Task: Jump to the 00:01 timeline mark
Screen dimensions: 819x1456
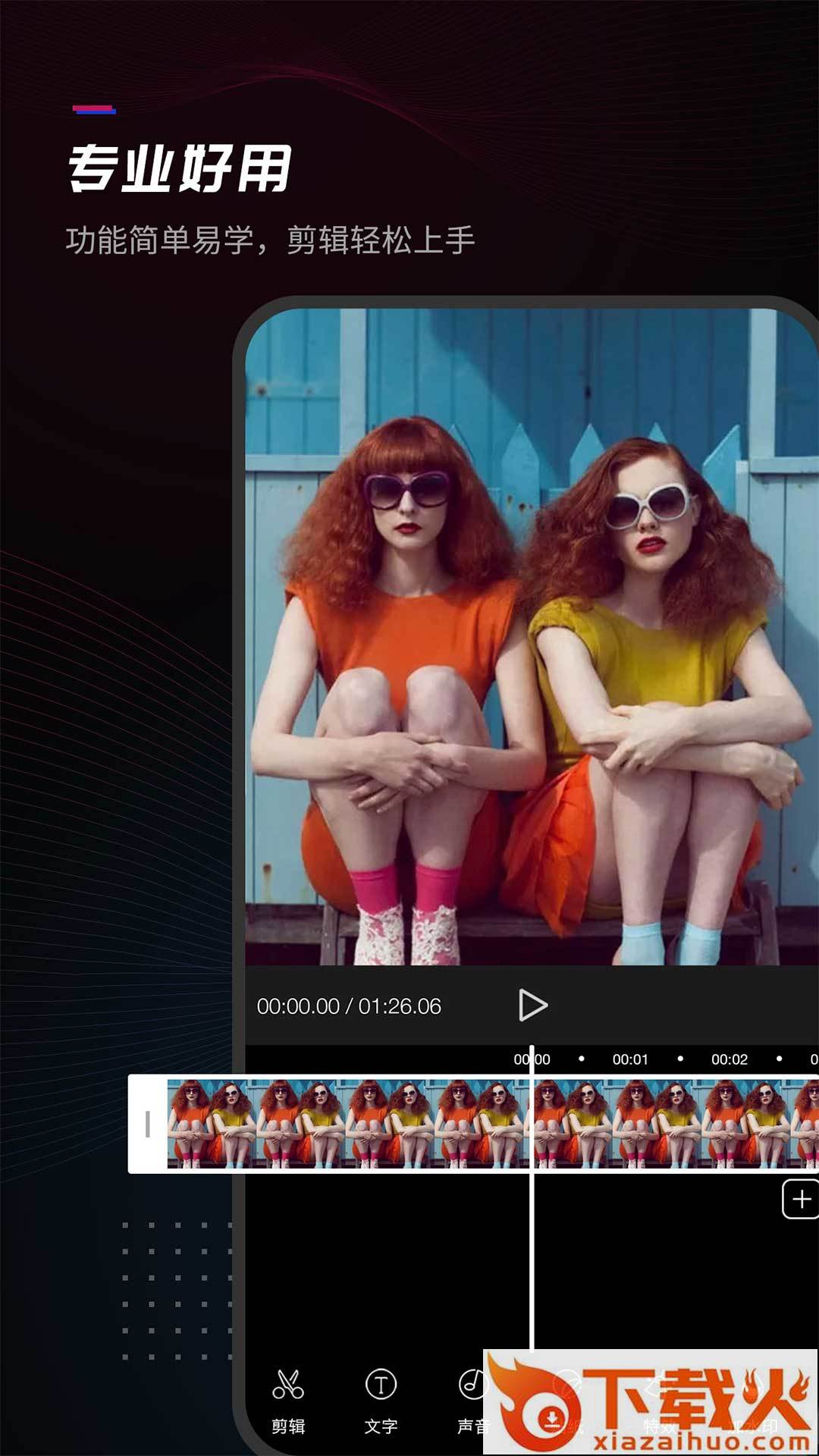Action: pos(630,1059)
